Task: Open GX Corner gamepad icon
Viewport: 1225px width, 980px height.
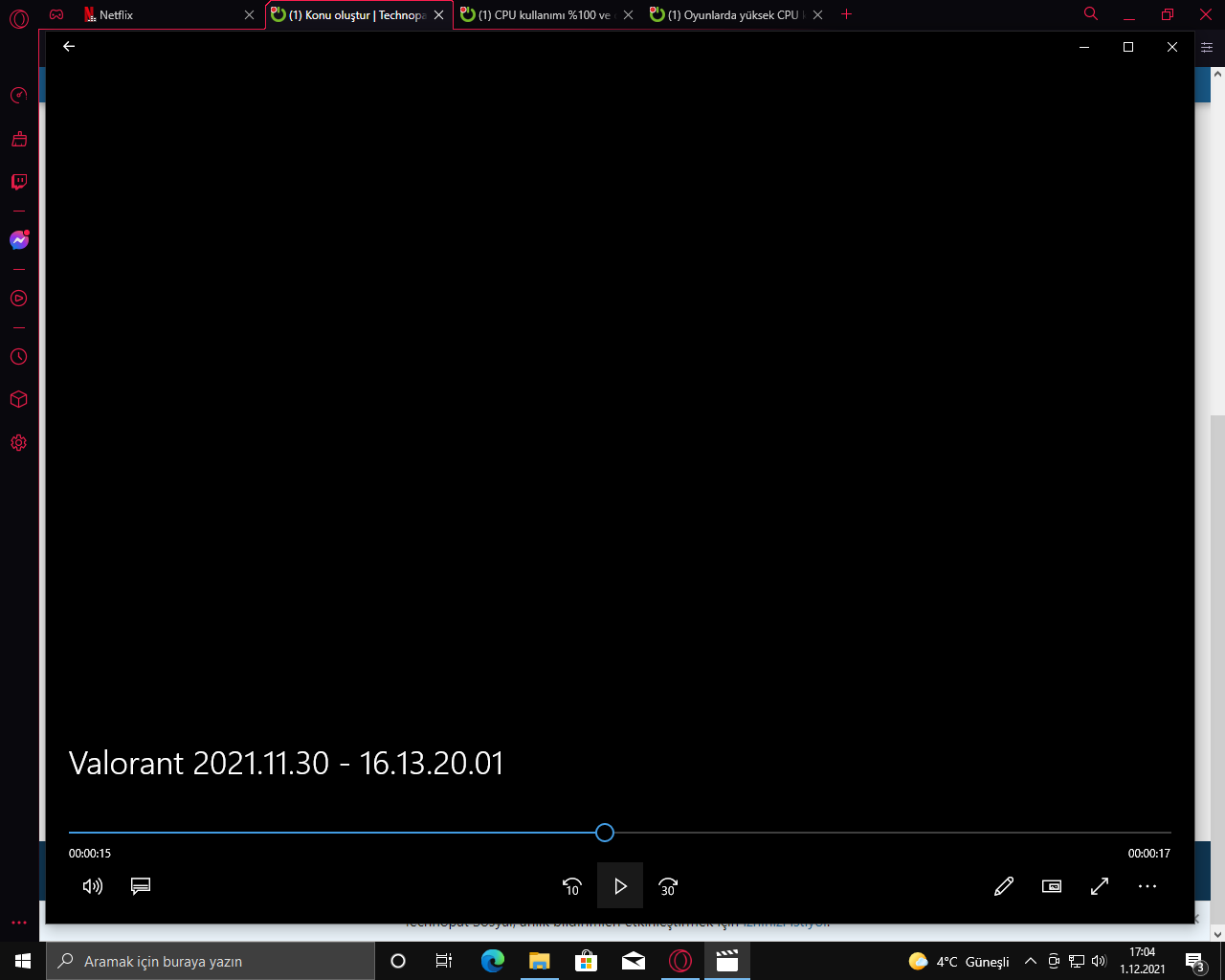Action: click(x=56, y=14)
